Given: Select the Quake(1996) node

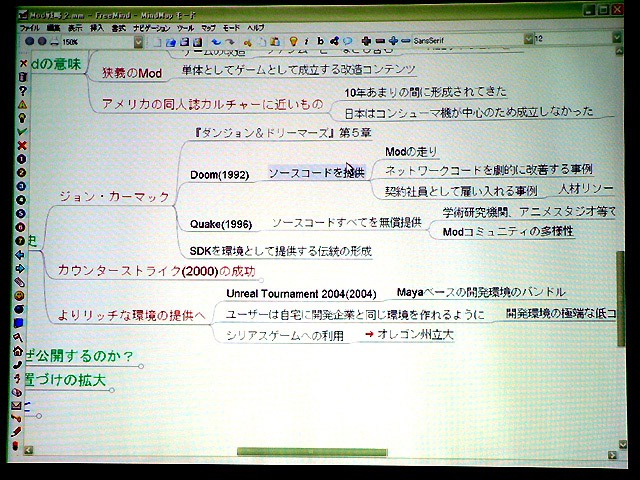Looking at the screenshot, I should click(x=221, y=223).
